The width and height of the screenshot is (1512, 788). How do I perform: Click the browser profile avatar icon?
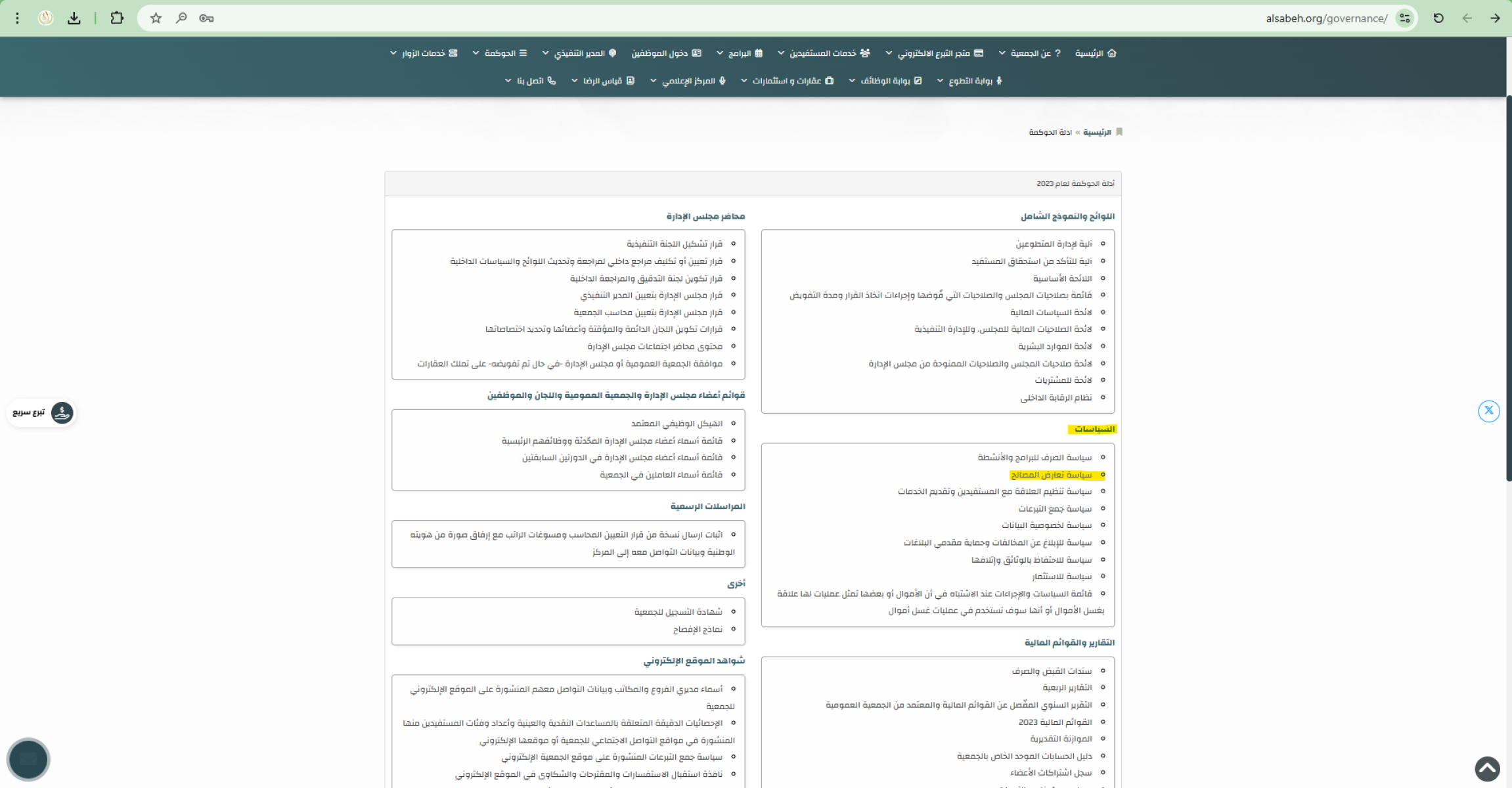[x=45, y=18]
